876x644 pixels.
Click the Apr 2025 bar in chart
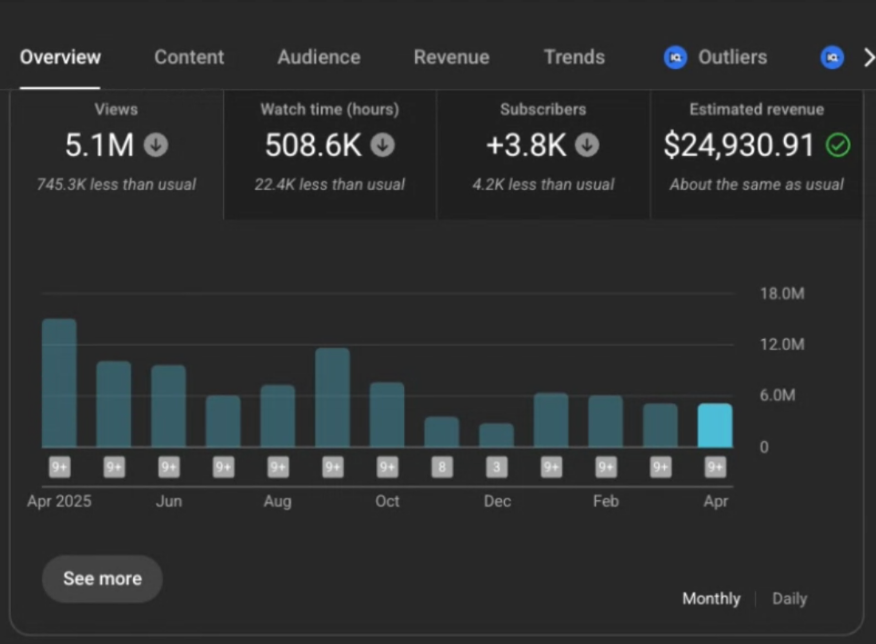coord(59,383)
